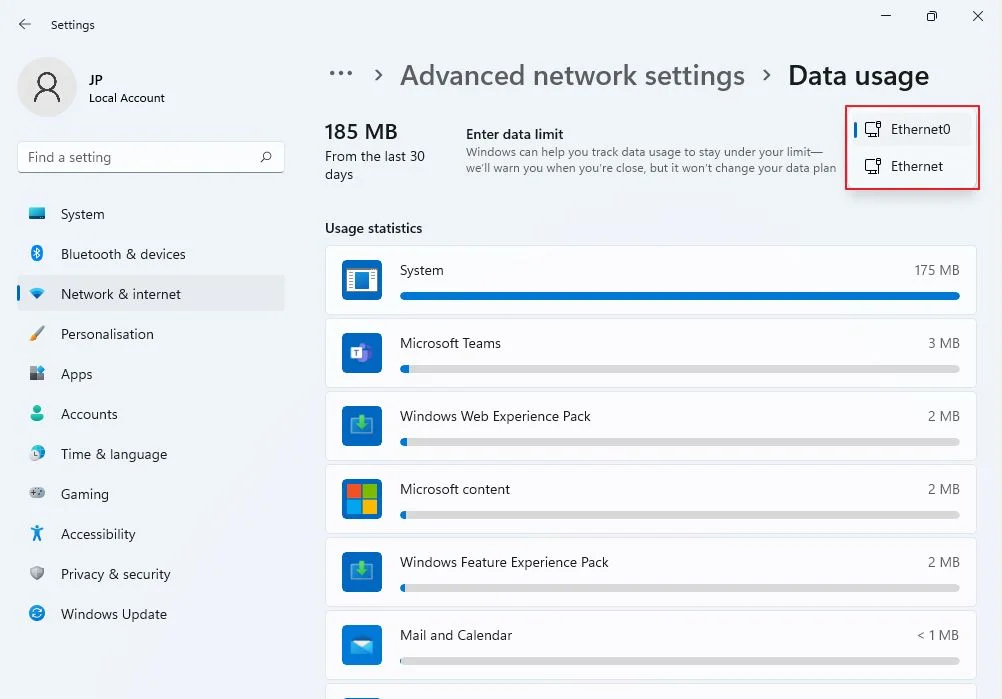The height and width of the screenshot is (699, 1002).
Task: Click the Accessibility figure icon
Action: tap(37, 533)
